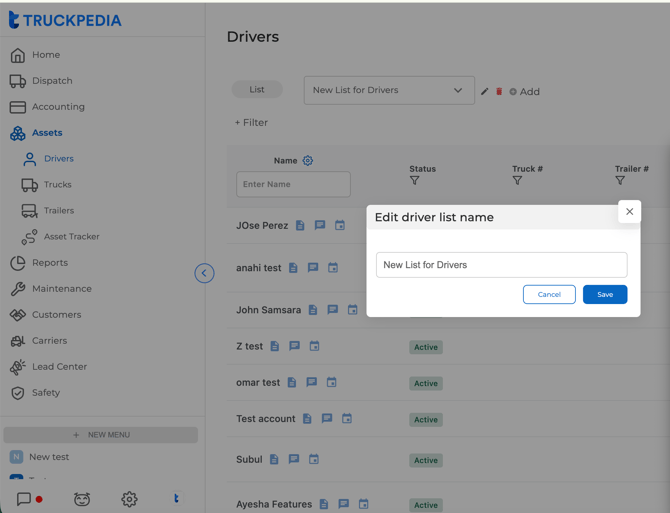The image size is (670, 513).
Task: Click the driver list name text field
Action: (x=501, y=265)
